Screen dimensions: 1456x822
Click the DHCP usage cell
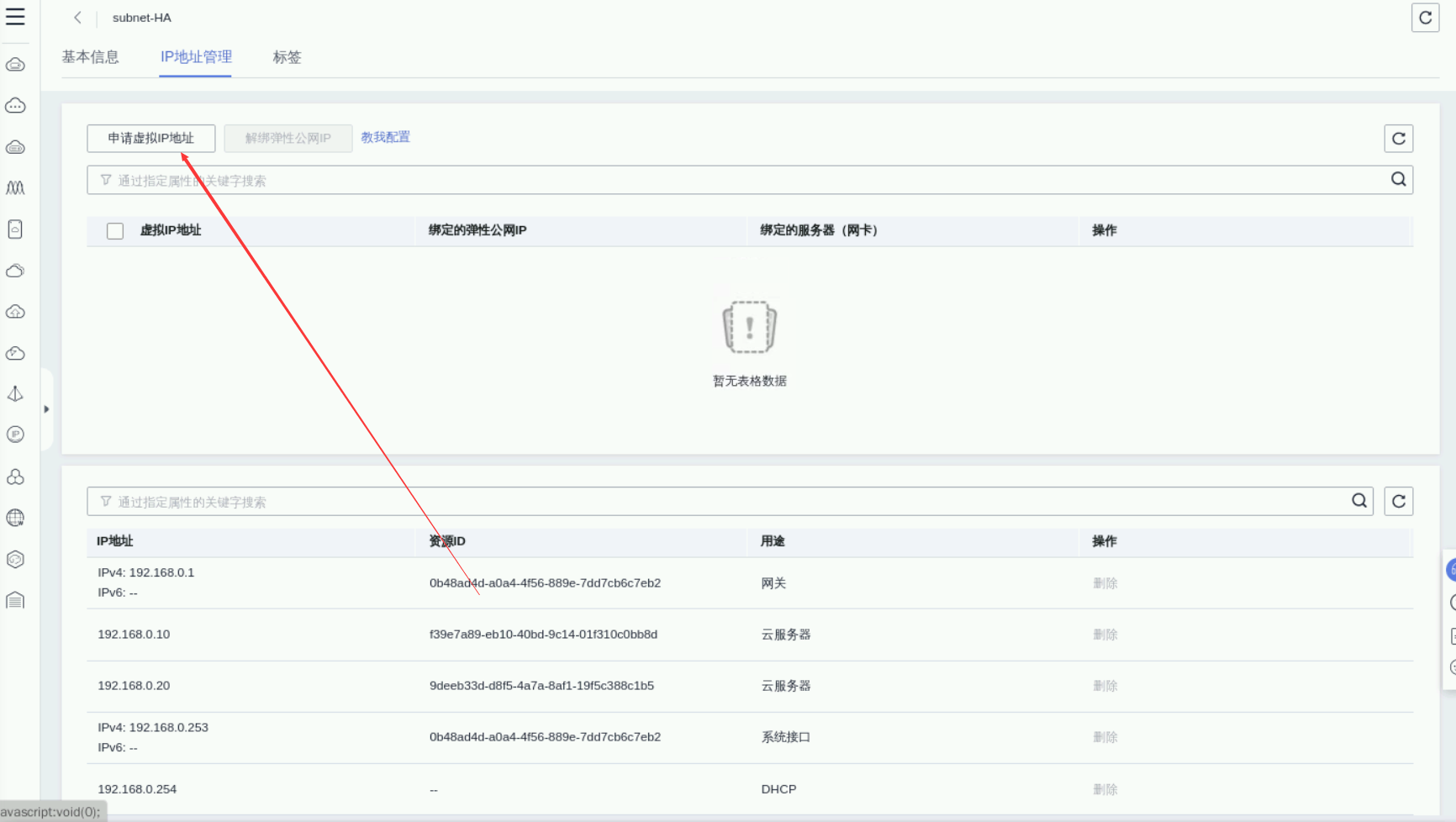[778, 789]
